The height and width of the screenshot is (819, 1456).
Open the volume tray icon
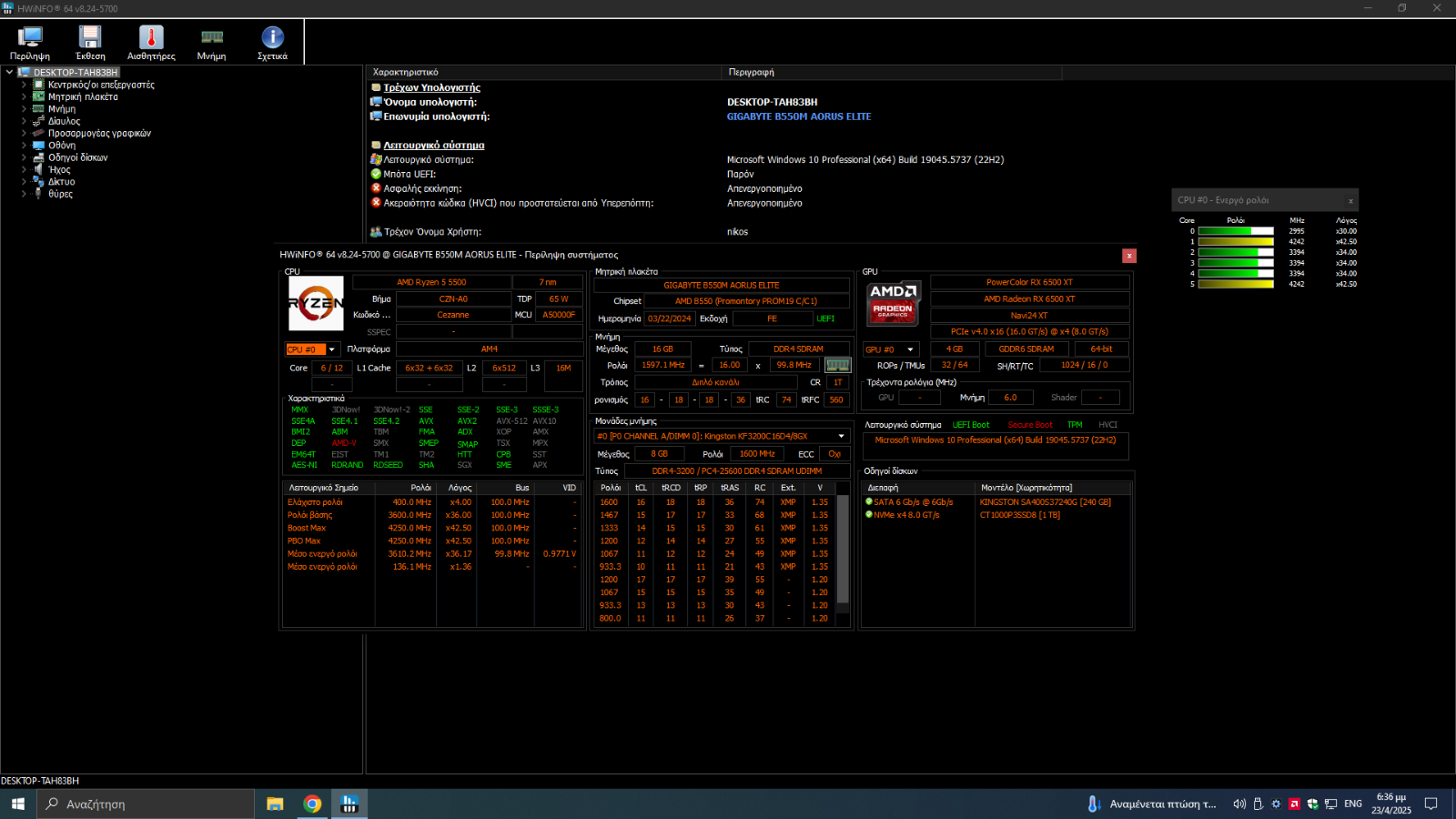tap(1239, 804)
